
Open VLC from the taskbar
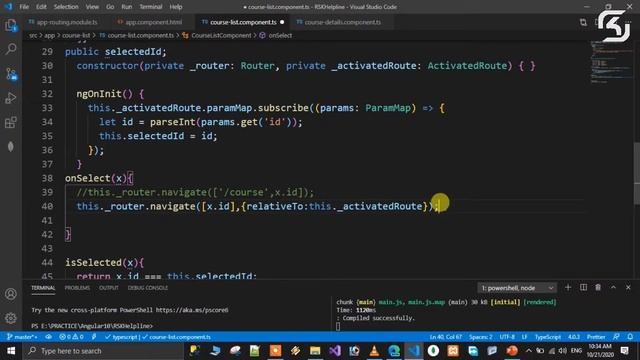click(374, 351)
